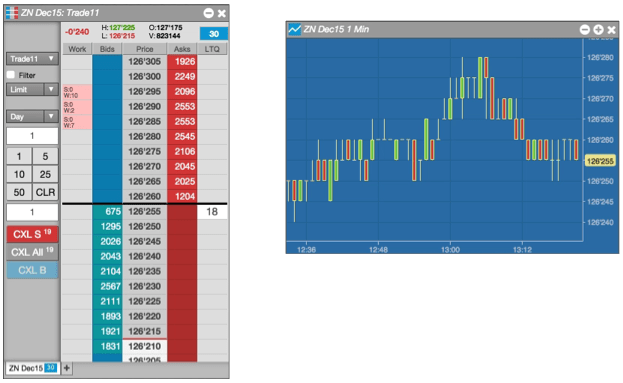Close the Trade11 ladder widget

coord(222,13)
